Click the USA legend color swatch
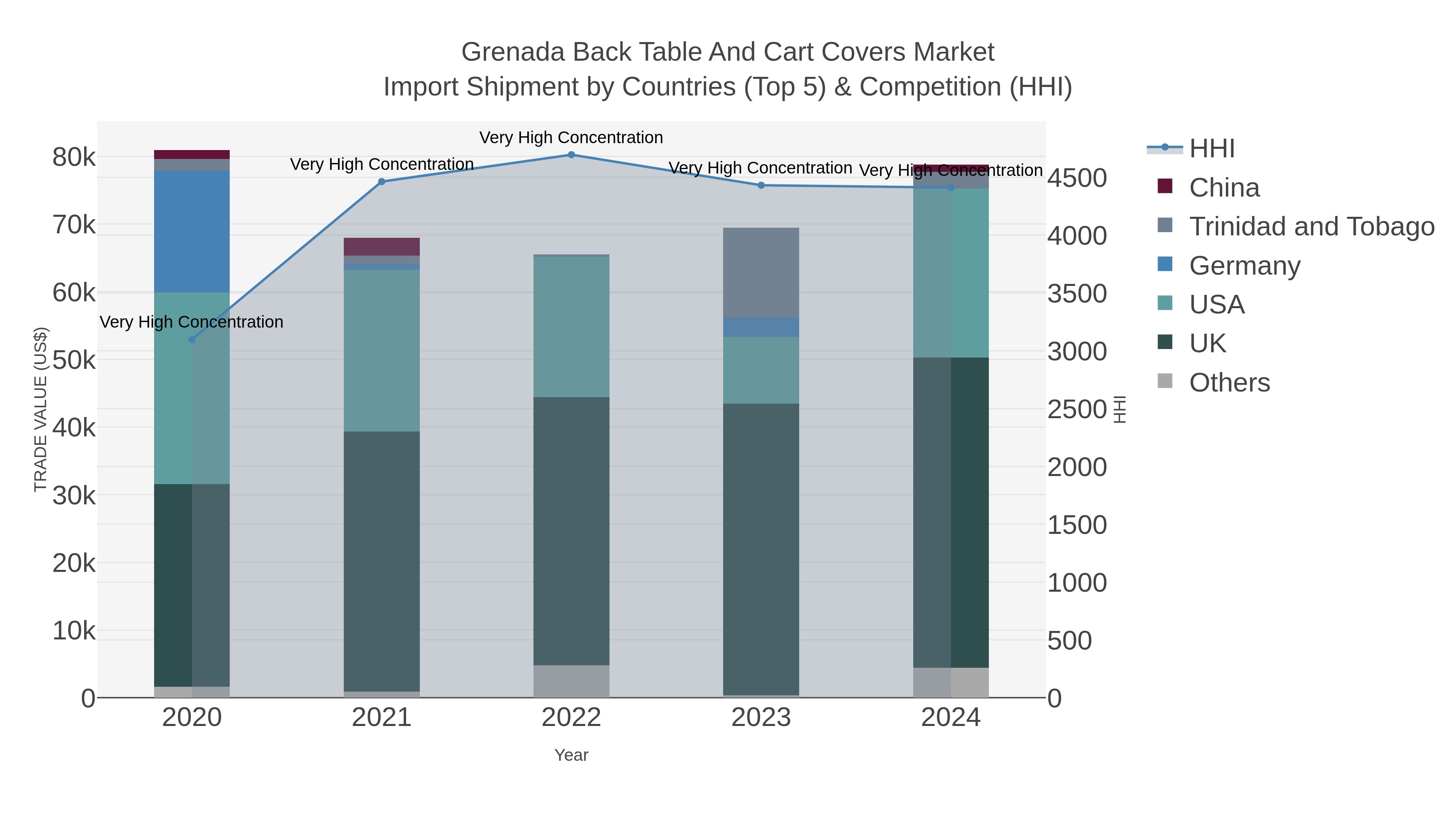Viewport: 1456px width, 819px height. pos(1165,303)
